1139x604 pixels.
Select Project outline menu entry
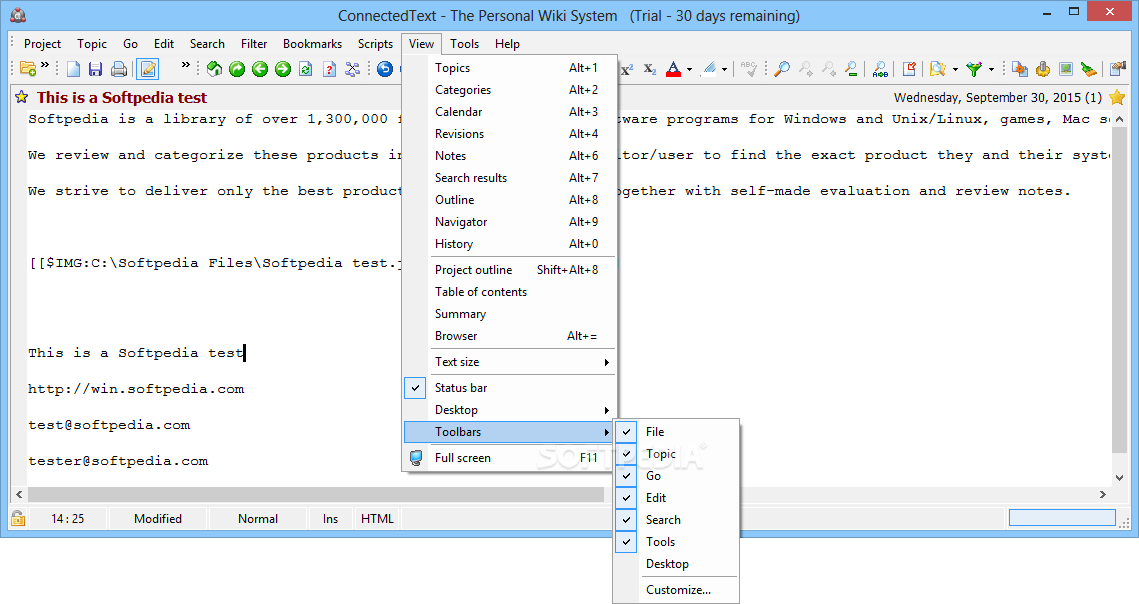509,270
